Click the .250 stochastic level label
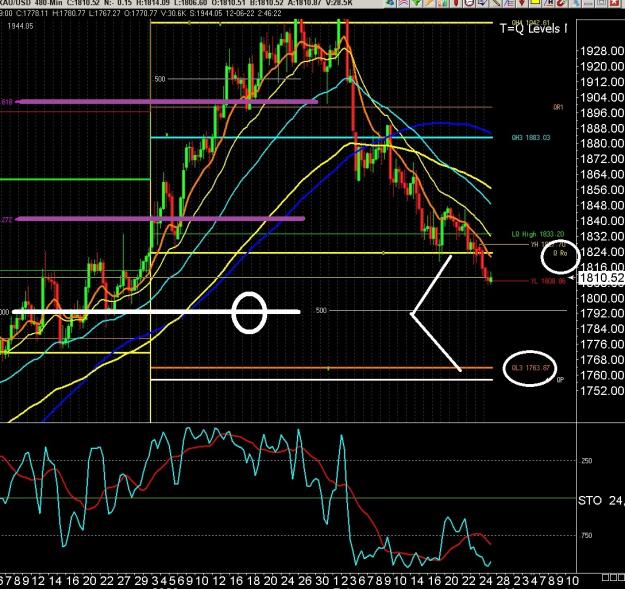Image resolution: width=625 pixels, height=589 pixels. tap(586, 461)
